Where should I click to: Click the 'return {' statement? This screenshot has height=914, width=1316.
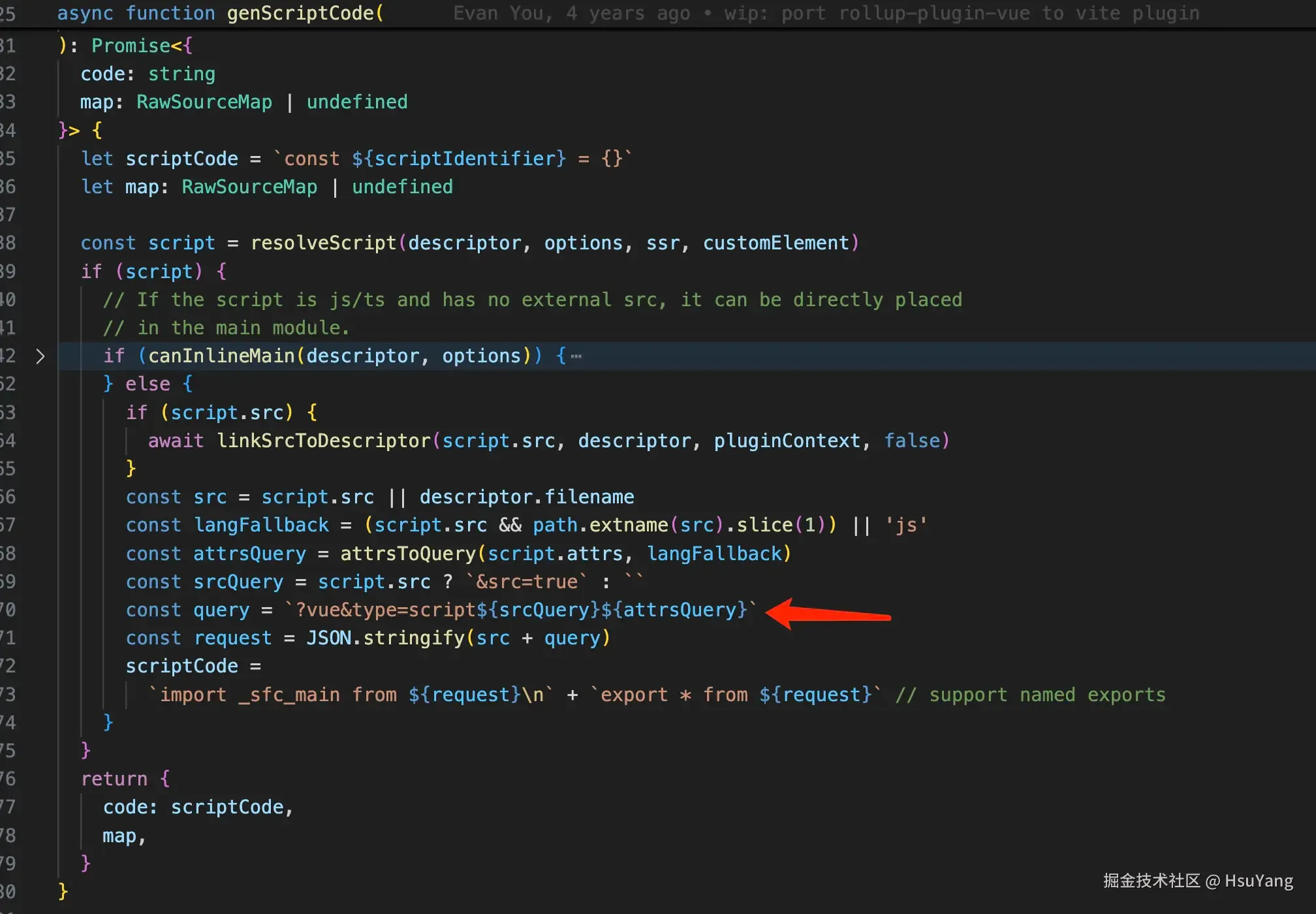125,779
